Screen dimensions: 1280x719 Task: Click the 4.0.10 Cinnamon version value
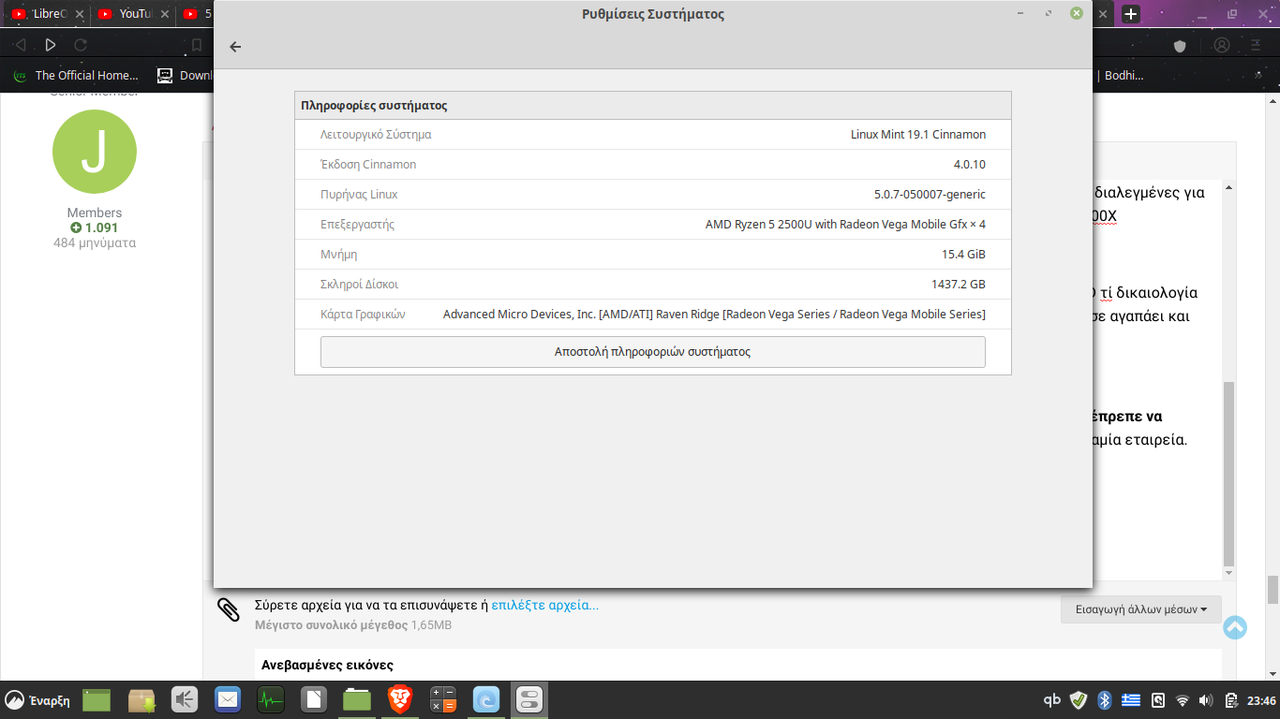tap(969, 164)
